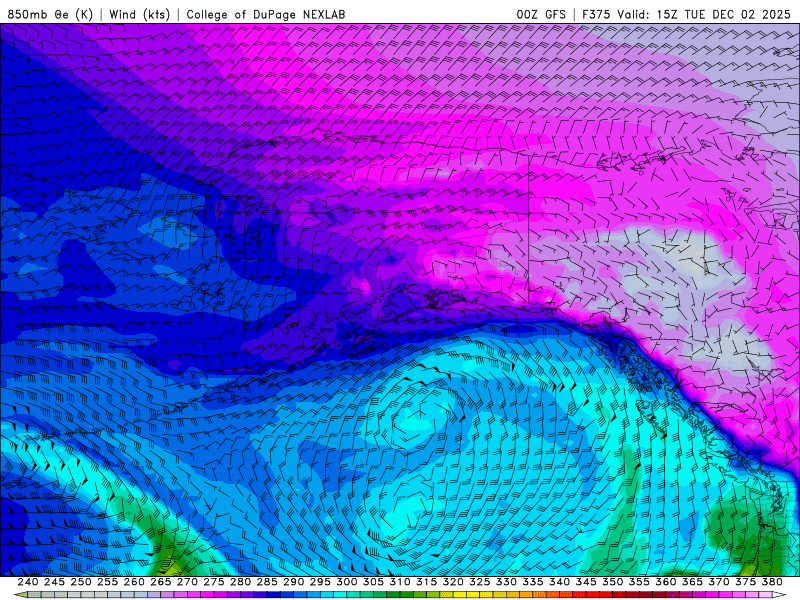Click the 375 color scale label
800x600 pixels.
pos(745,582)
